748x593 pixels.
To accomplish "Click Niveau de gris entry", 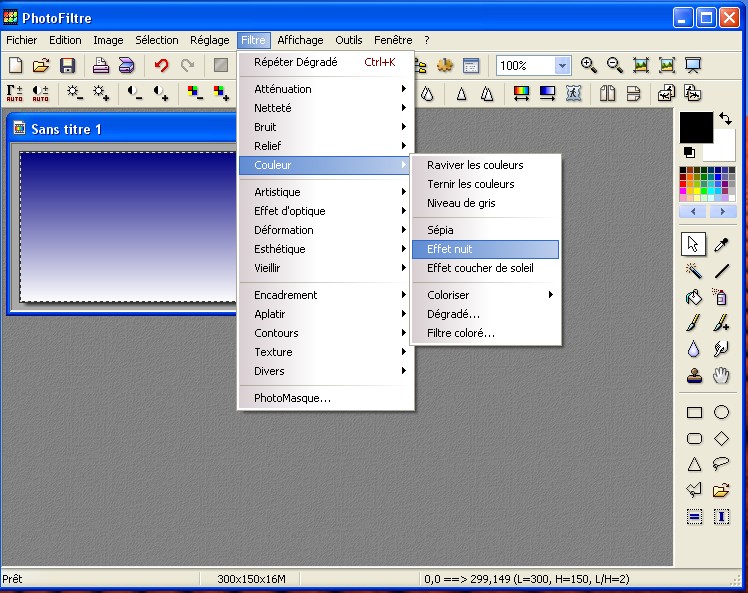I will point(486,203).
